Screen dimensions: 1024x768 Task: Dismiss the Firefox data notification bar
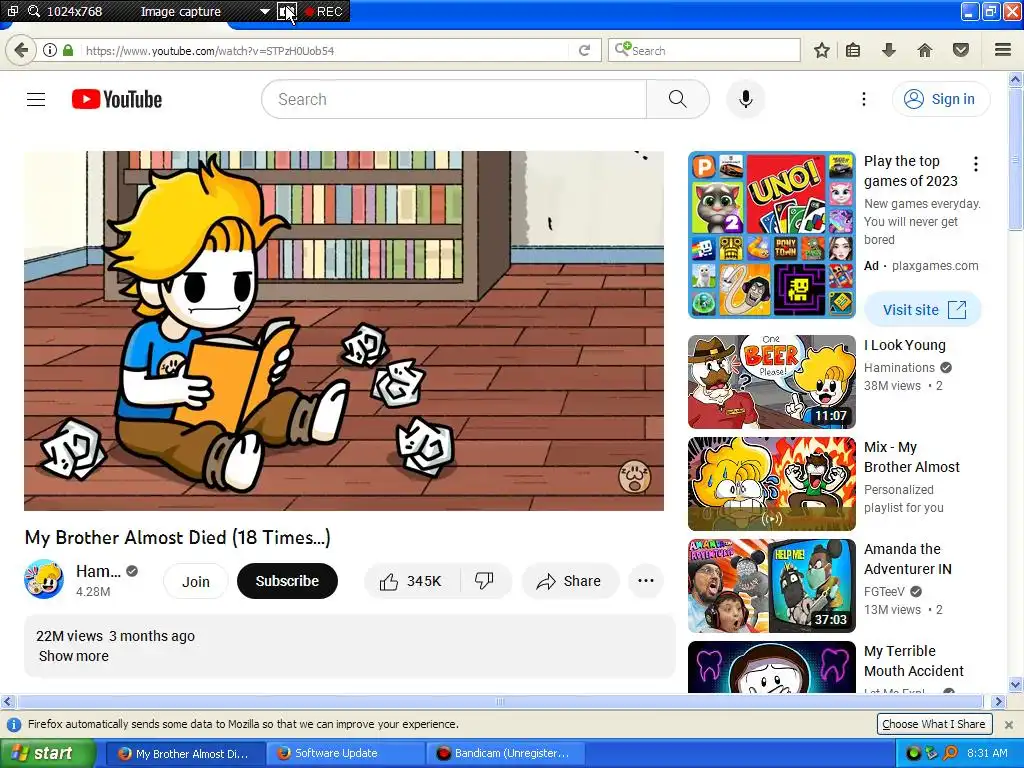[1009, 724]
